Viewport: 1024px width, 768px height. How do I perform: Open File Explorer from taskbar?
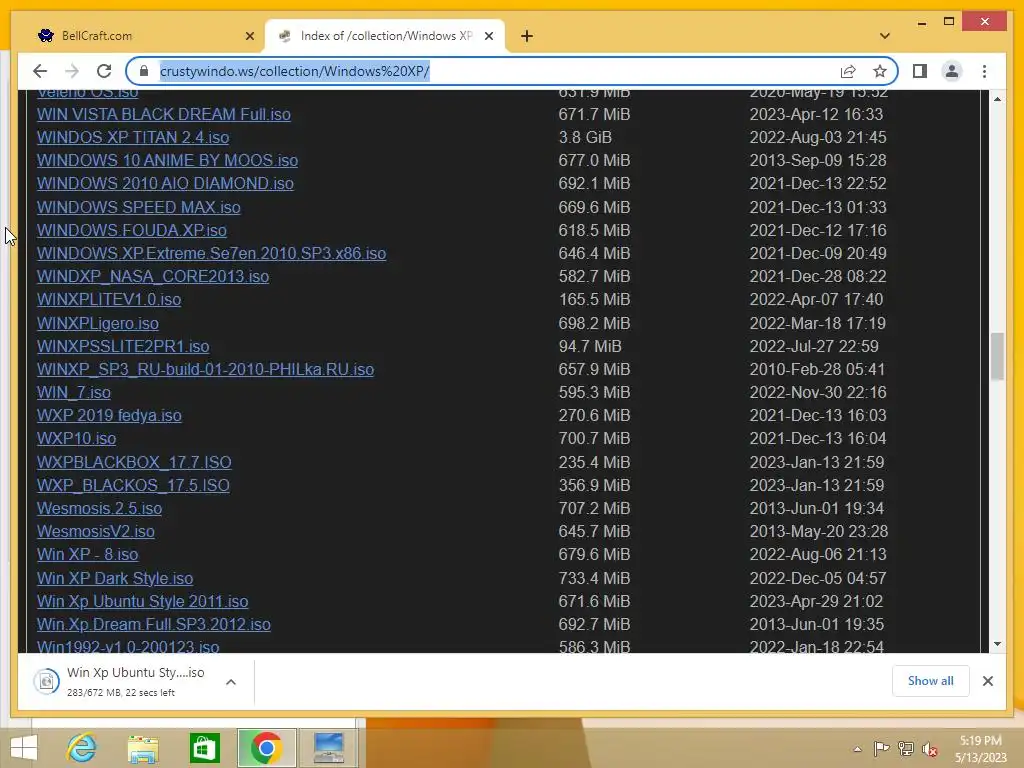(x=143, y=748)
